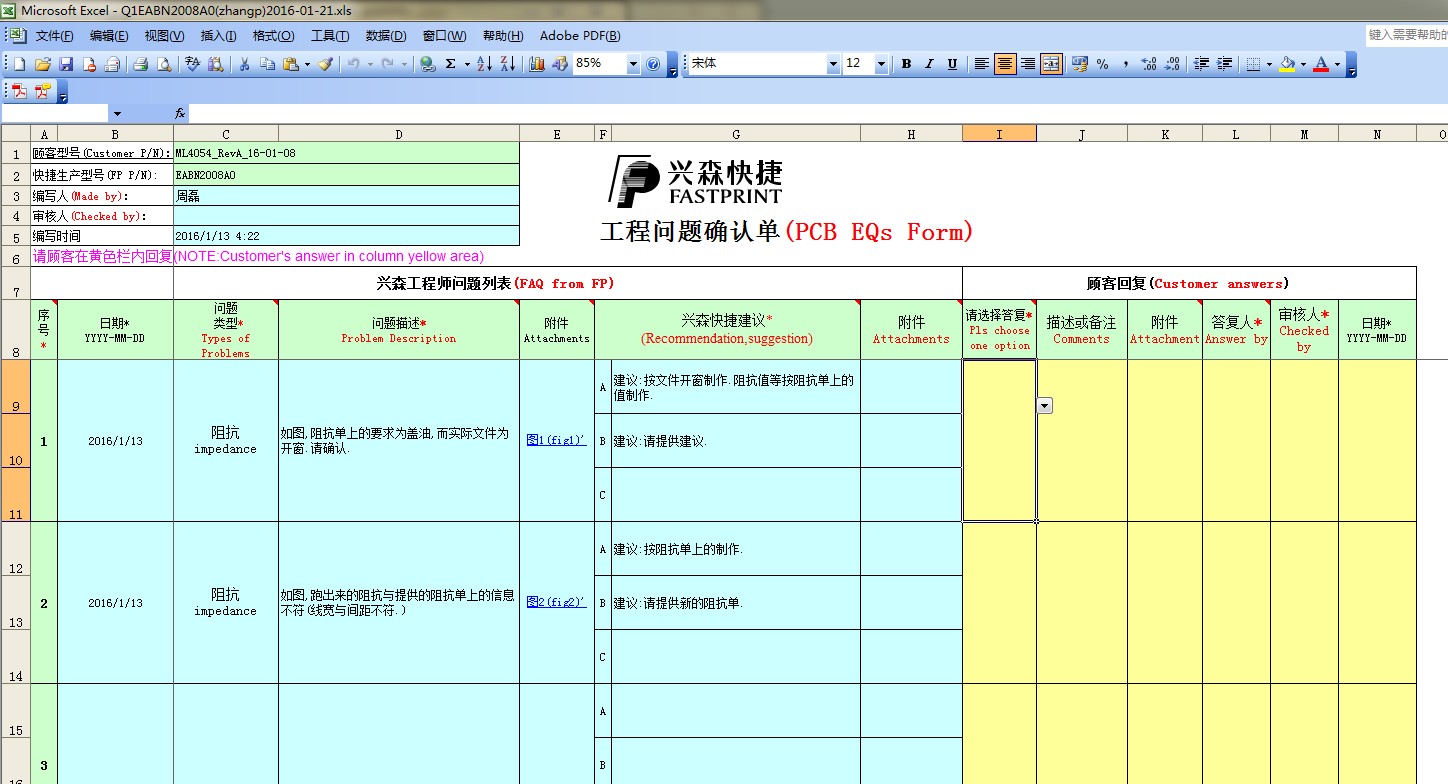Click the Select All corner button
Screen dimensions: 1448x784
coord(15,134)
